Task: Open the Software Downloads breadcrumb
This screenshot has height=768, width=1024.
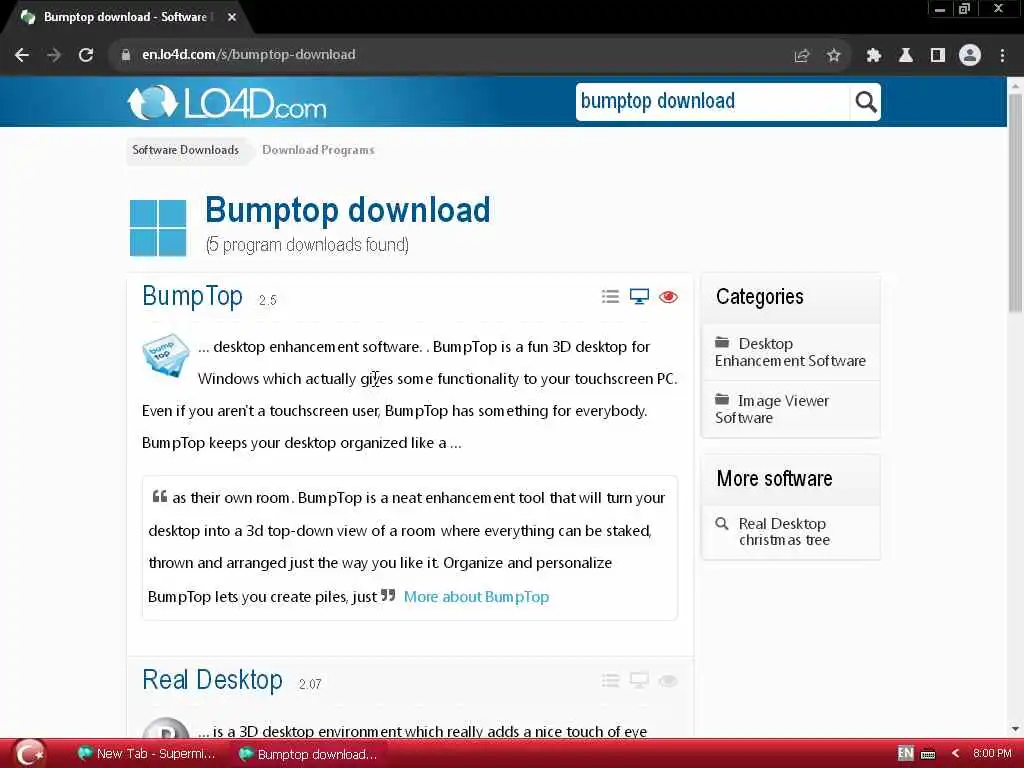Action: pos(185,150)
